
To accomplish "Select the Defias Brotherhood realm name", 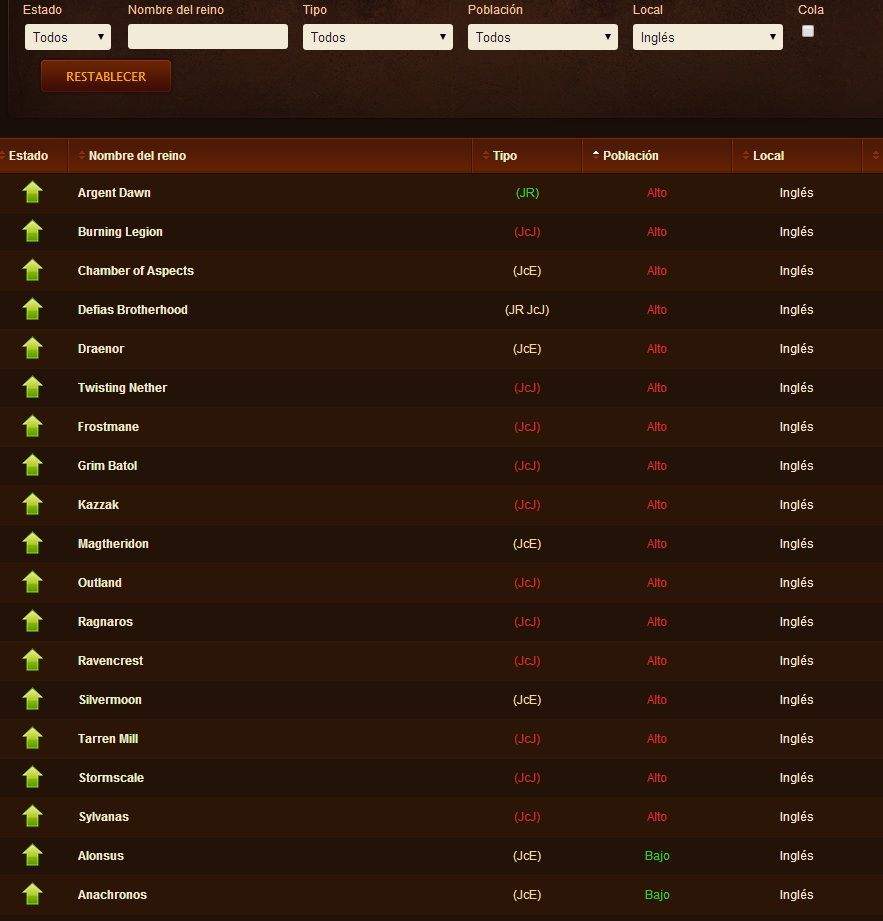I will [x=133, y=310].
